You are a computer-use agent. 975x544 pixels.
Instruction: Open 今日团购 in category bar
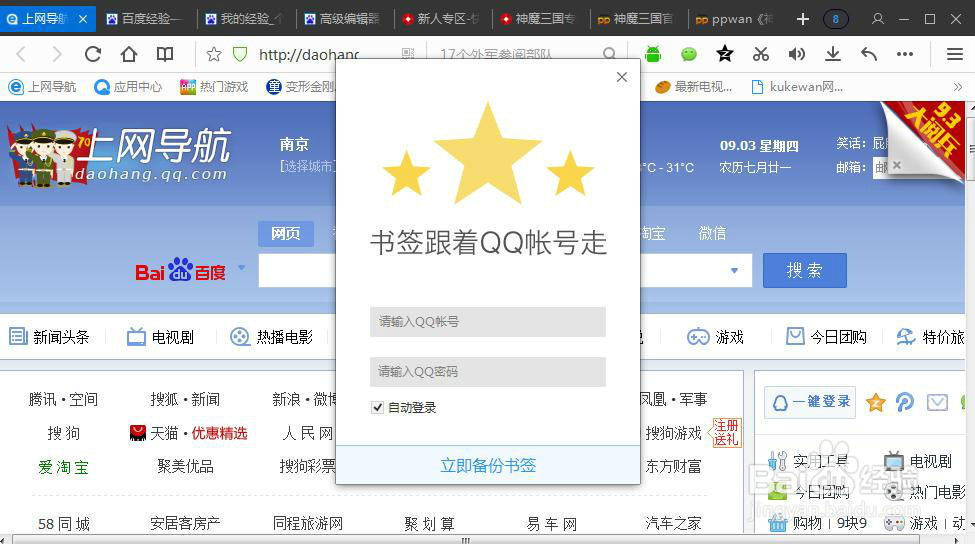pyautogui.click(x=826, y=337)
